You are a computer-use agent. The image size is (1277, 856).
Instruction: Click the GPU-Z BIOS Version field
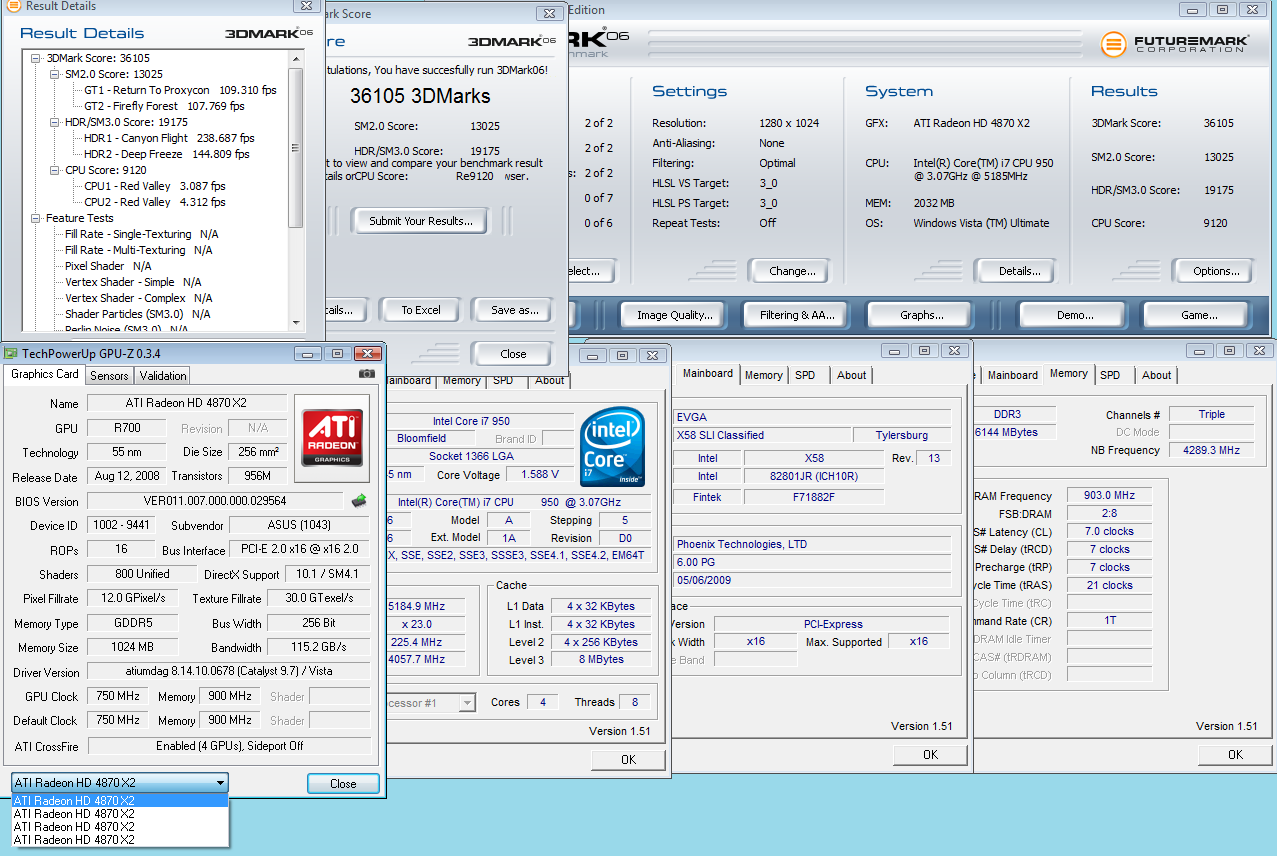point(215,501)
